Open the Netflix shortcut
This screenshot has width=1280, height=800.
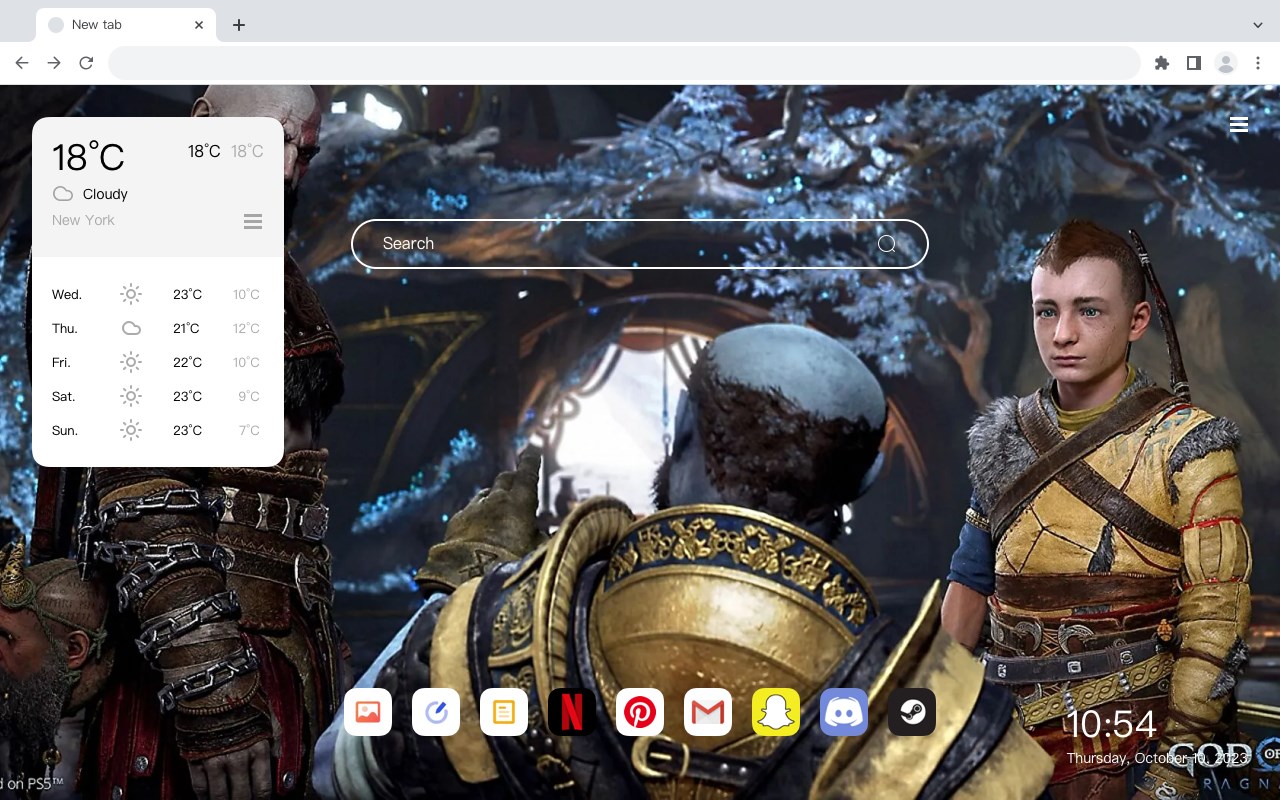click(x=572, y=712)
